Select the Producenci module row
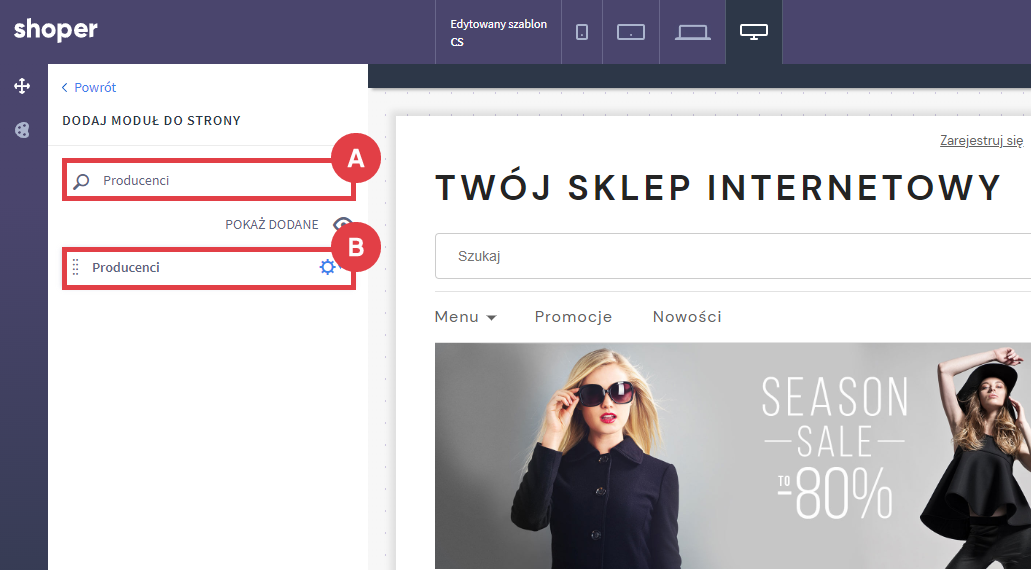This screenshot has width=1031, height=570. pos(208,268)
